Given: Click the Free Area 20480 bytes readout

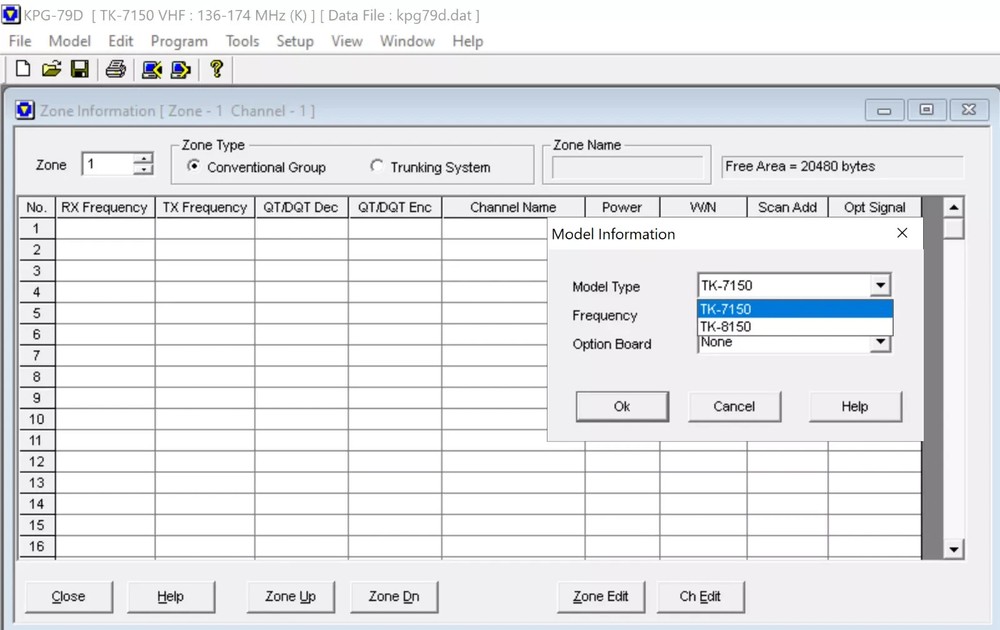Looking at the screenshot, I should click(x=842, y=166).
